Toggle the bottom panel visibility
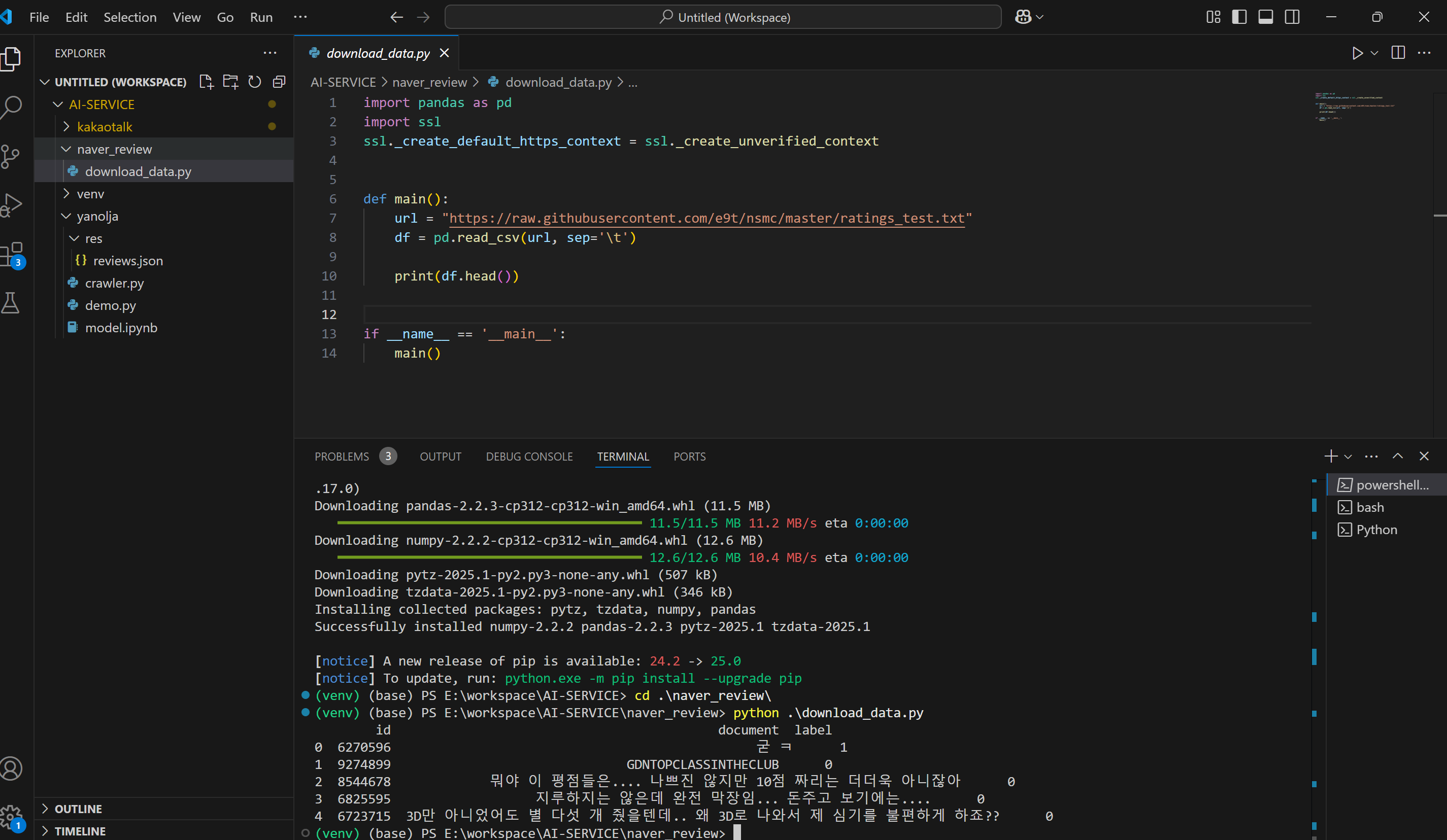 coord(1265,17)
